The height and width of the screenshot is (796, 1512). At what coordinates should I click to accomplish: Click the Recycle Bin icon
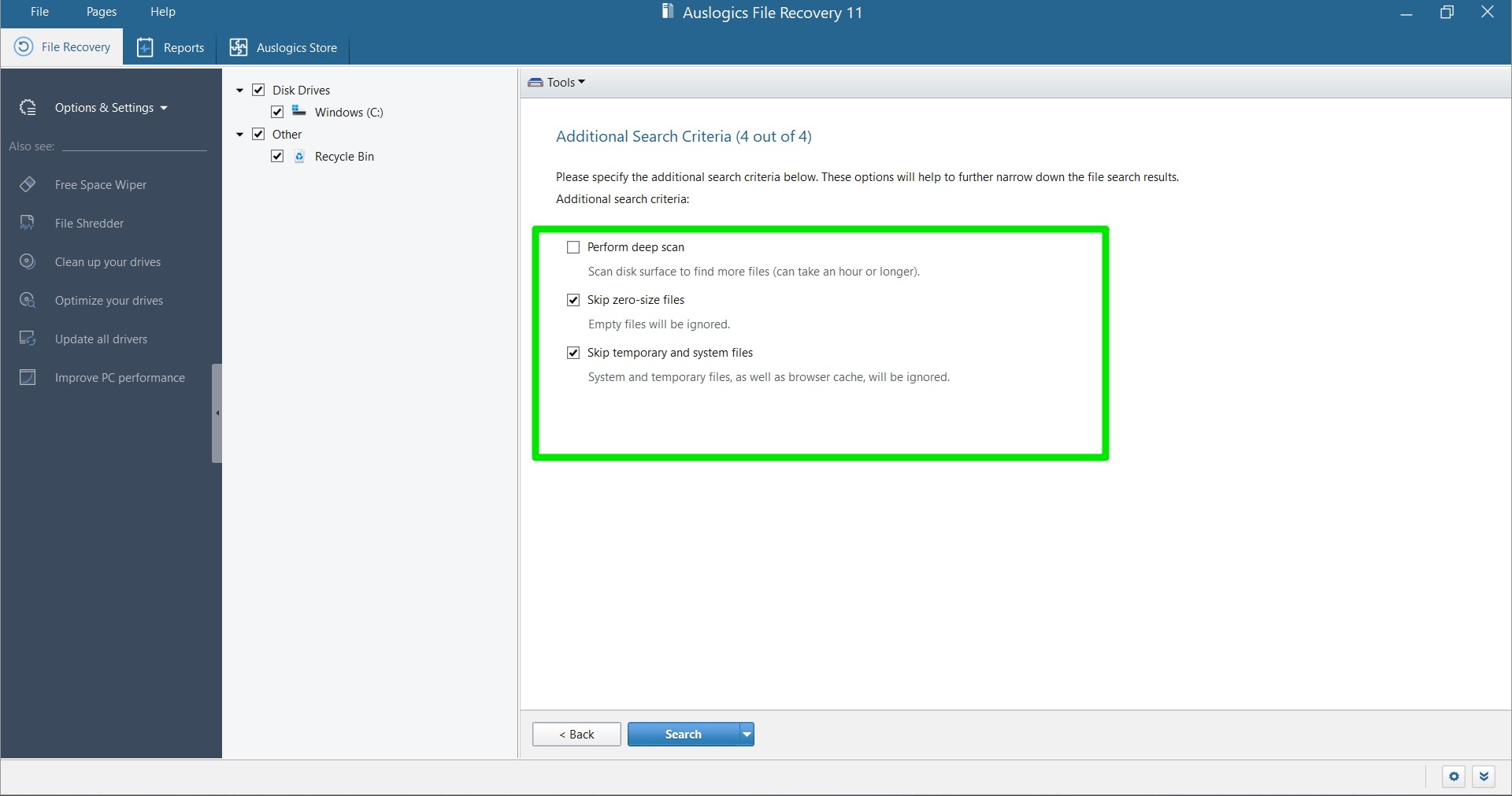[299, 156]
